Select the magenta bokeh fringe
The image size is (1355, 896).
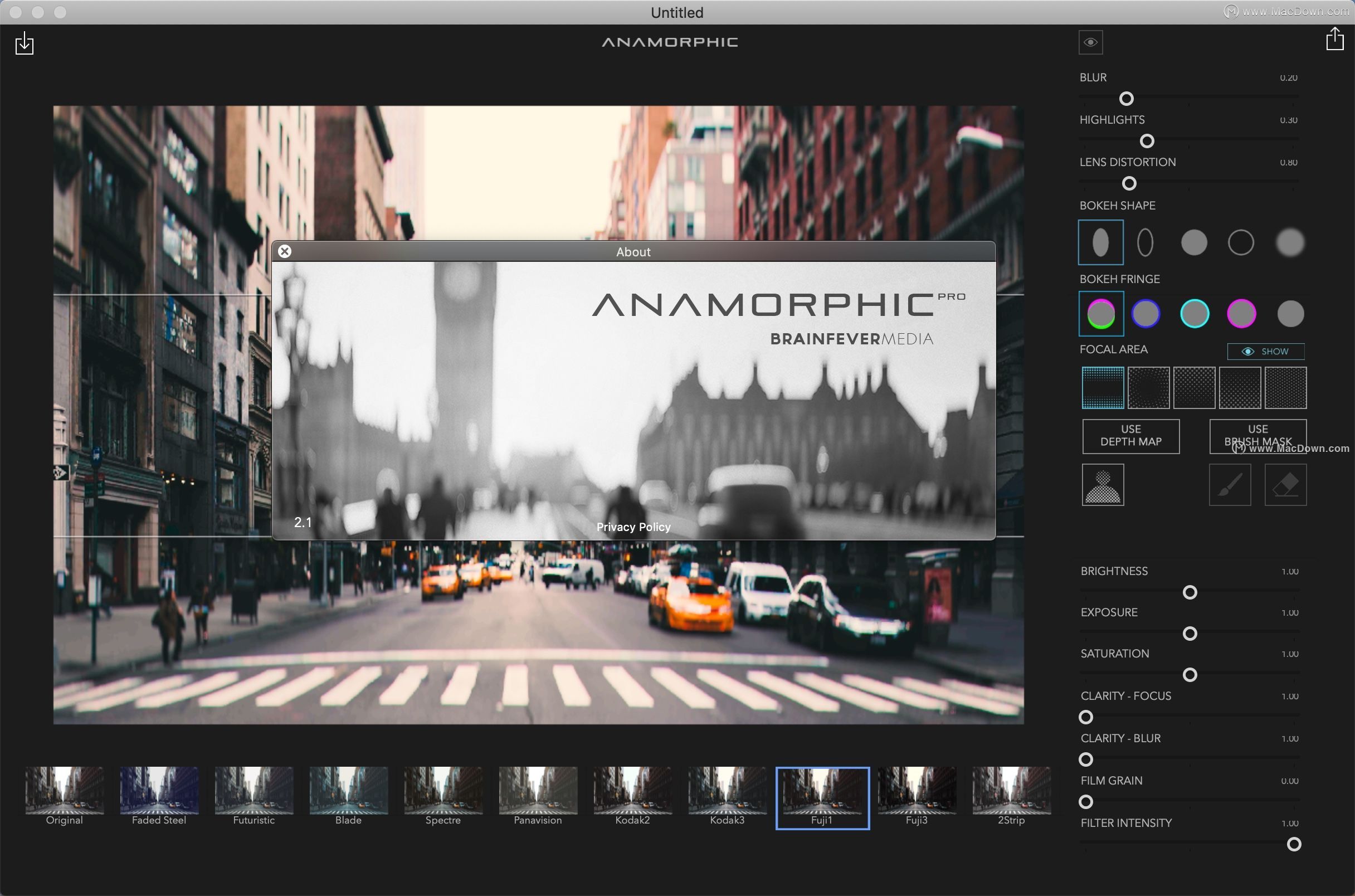point(1241,313)
